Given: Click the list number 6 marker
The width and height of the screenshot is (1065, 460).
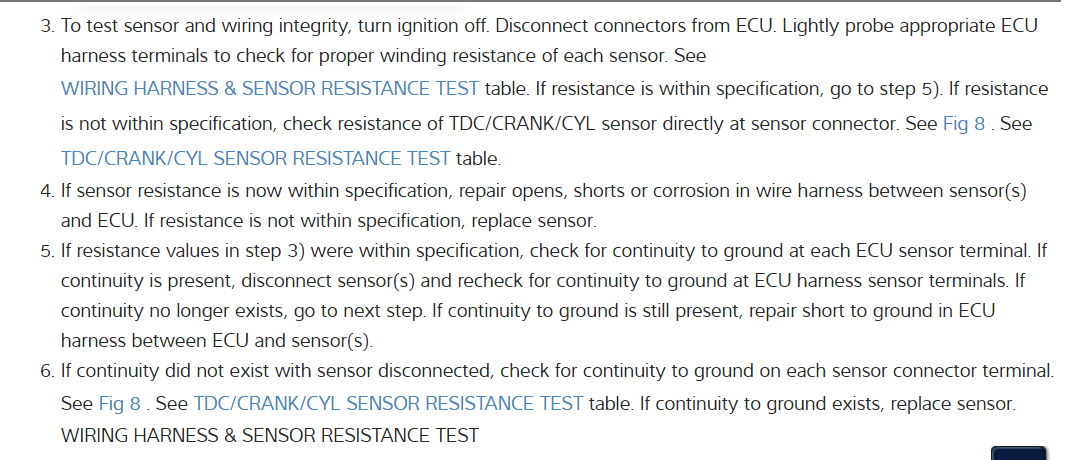Looking at the screenshot, I should [47, 372].
